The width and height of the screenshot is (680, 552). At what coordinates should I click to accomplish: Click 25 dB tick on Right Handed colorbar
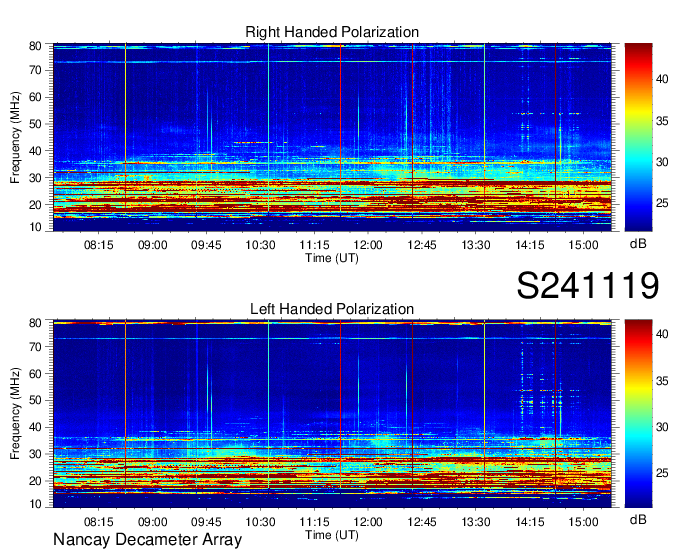tap(662, 203)
